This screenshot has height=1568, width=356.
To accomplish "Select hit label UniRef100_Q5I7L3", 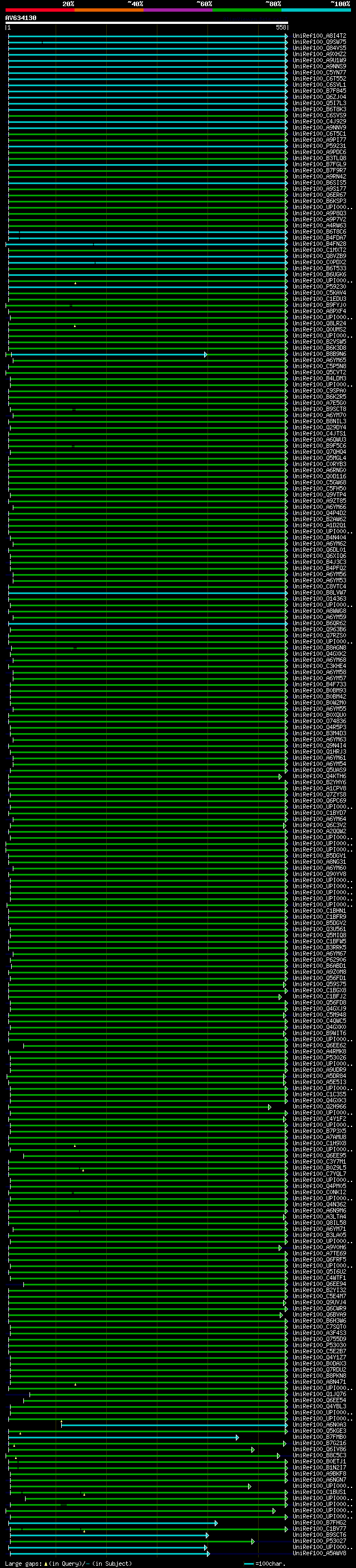I will pos(319,103).
